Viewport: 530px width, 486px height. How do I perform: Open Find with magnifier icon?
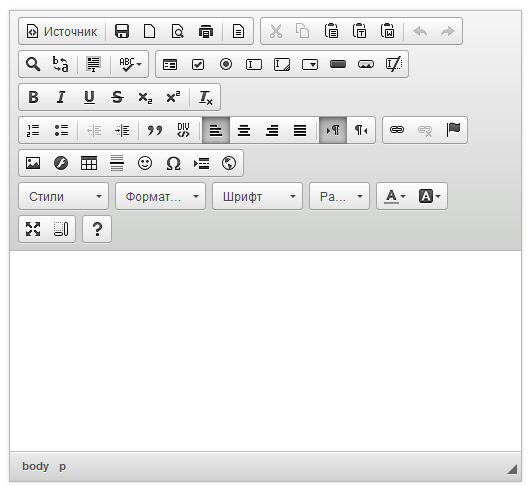[x=33, y=64]
